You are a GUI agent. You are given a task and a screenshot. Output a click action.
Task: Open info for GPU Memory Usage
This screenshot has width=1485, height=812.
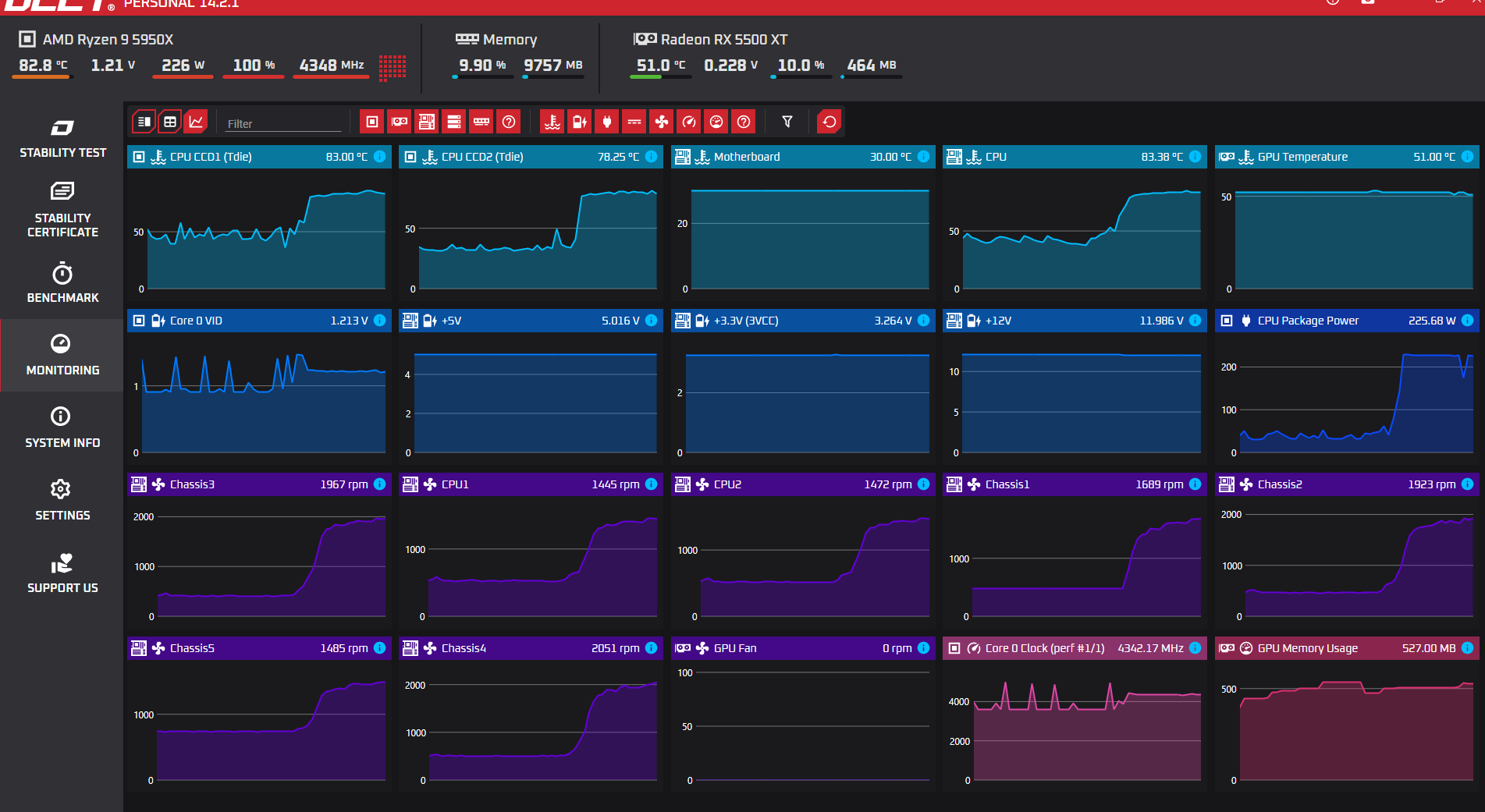click(x=1467, y=648)
